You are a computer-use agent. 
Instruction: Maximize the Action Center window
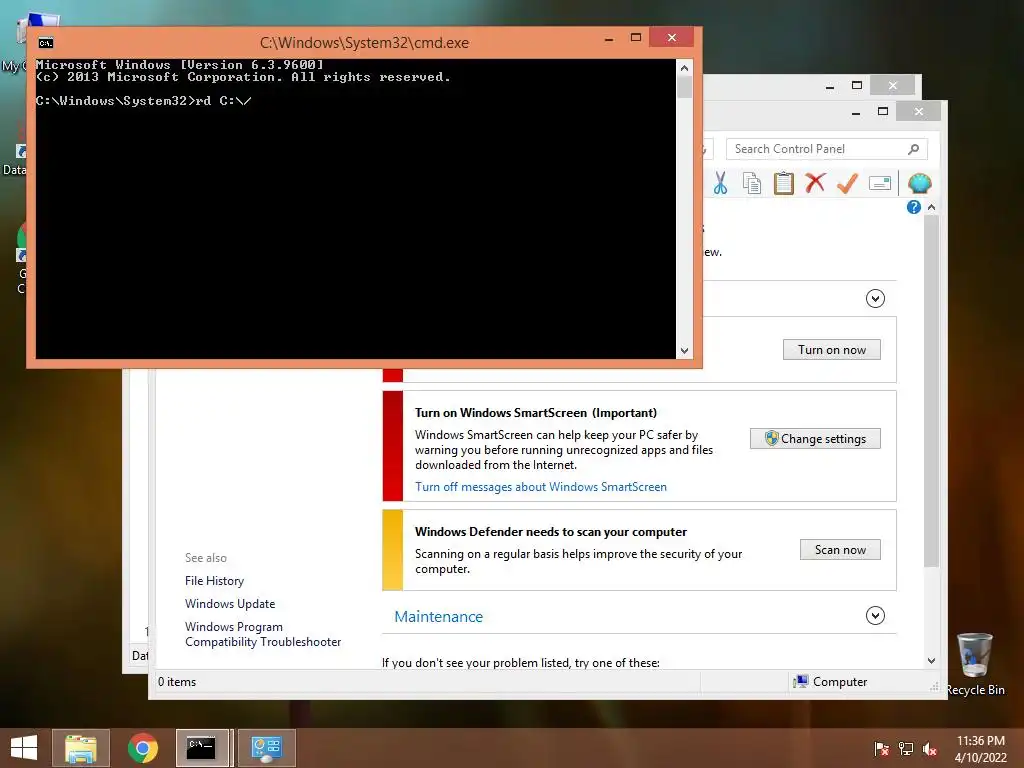point(882,112)
